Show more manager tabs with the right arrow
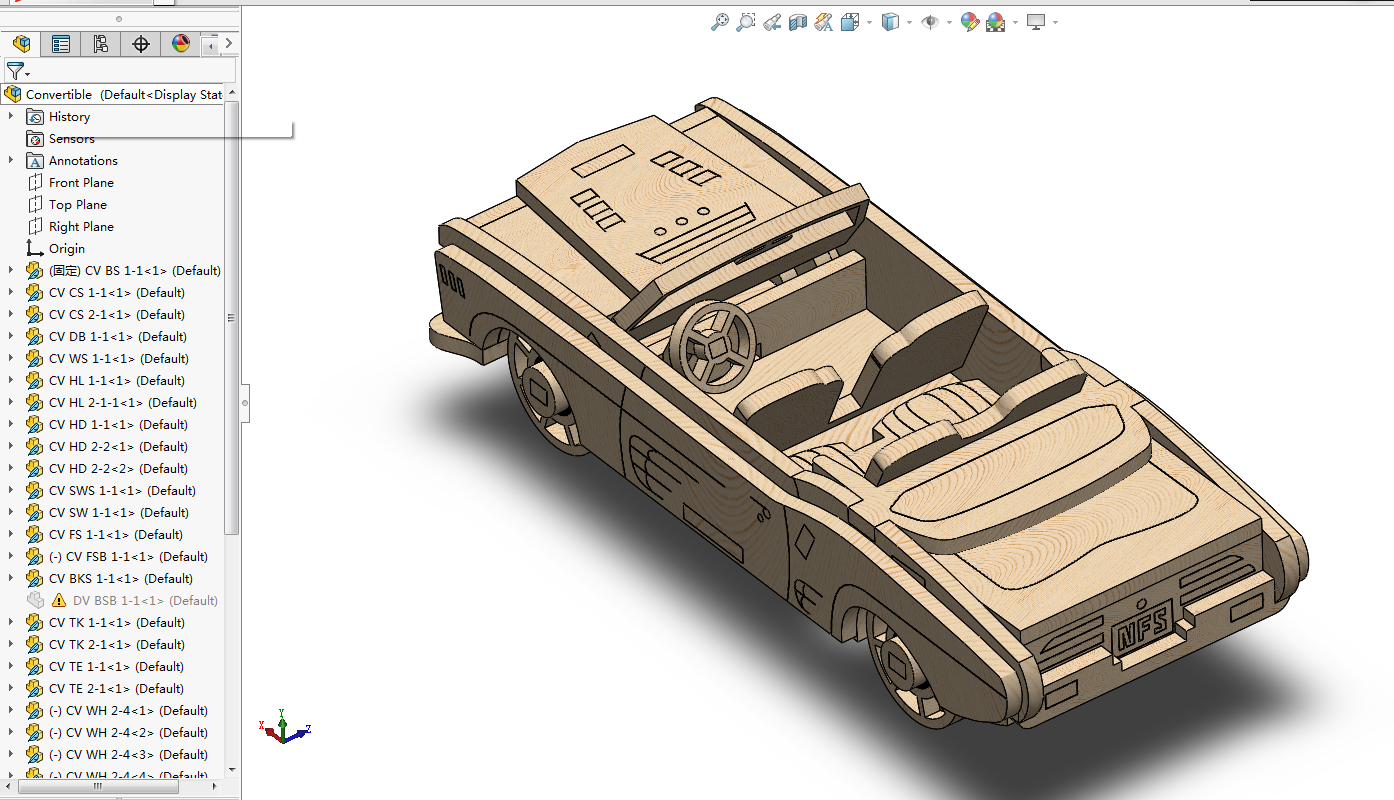The image size is (1394, 800). pos(229,43)
